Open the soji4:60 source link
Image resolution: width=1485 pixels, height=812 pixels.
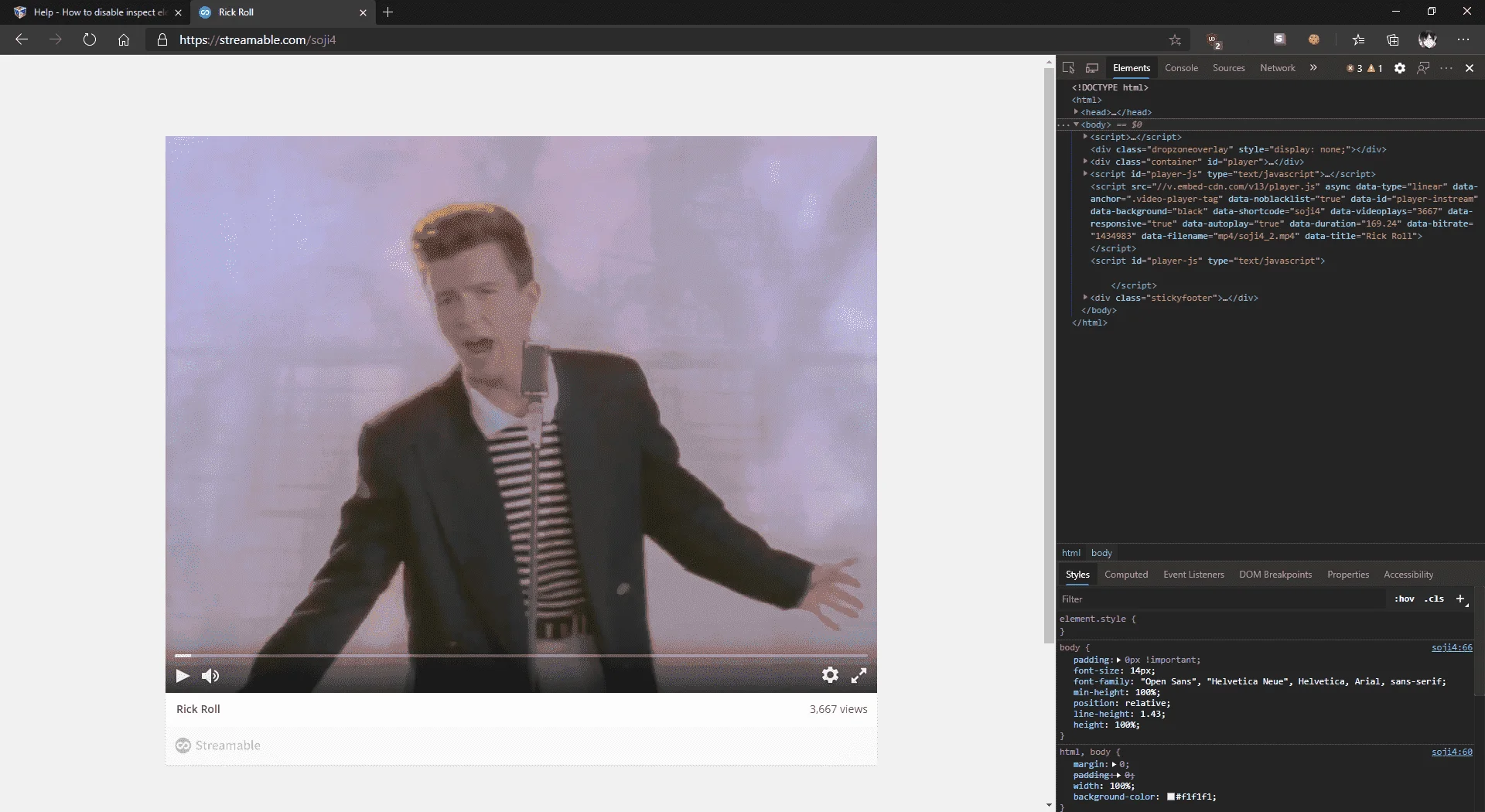tap(1452, 752)
